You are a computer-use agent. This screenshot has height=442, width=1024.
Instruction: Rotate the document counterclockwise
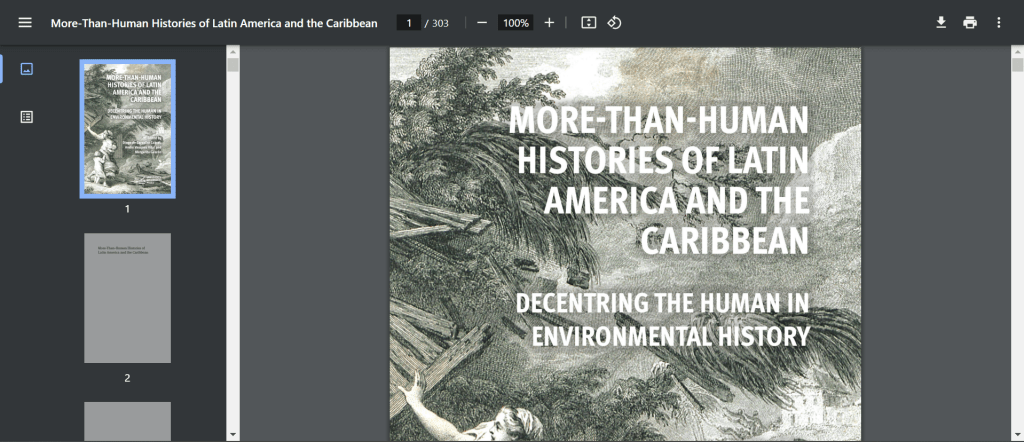[x=615, y=23]
